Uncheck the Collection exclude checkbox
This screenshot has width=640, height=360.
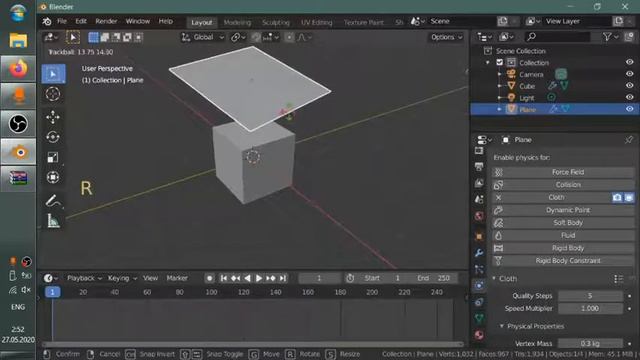(x=500, y=62)
